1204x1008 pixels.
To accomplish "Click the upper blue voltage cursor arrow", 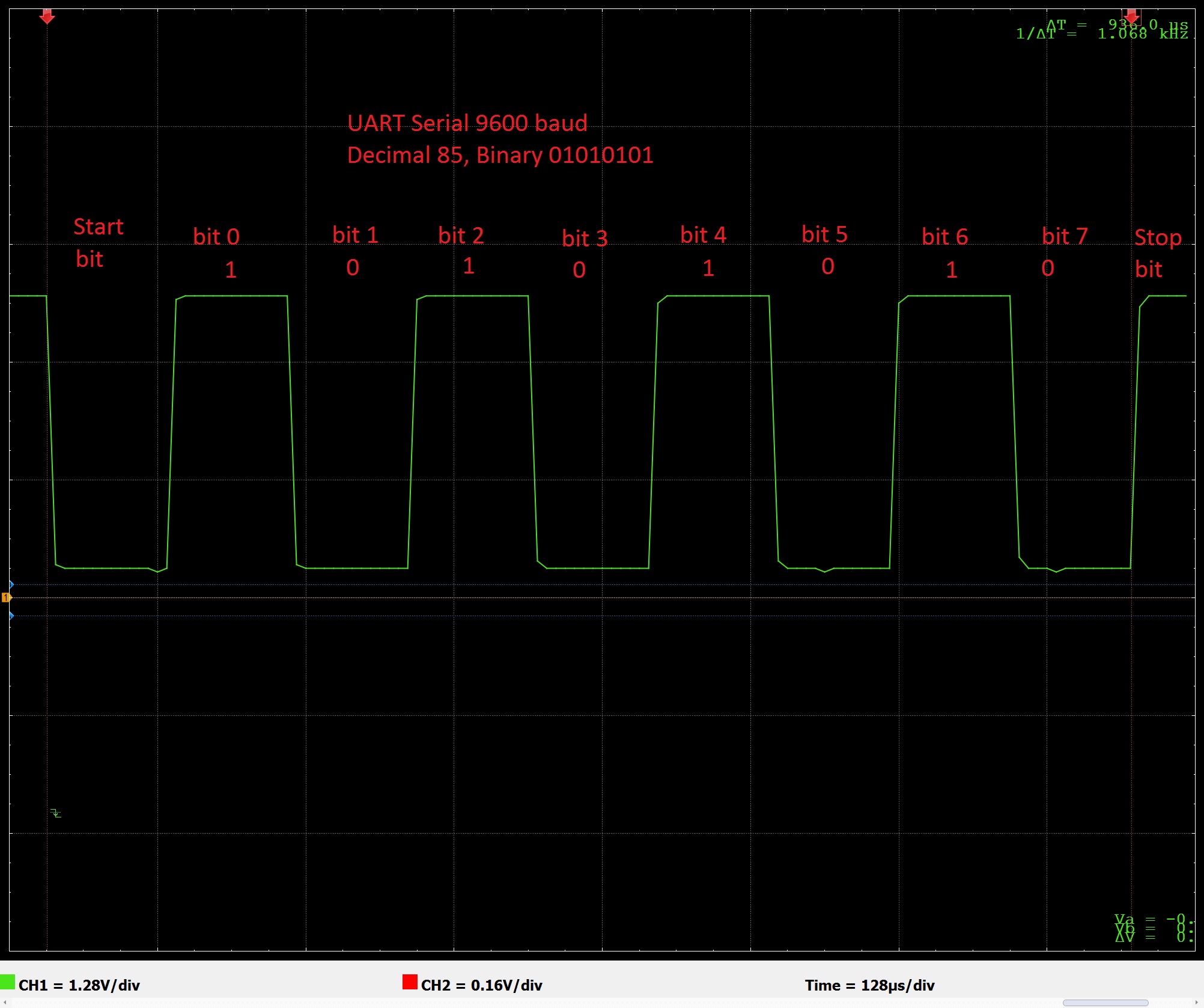I will 11,584.
